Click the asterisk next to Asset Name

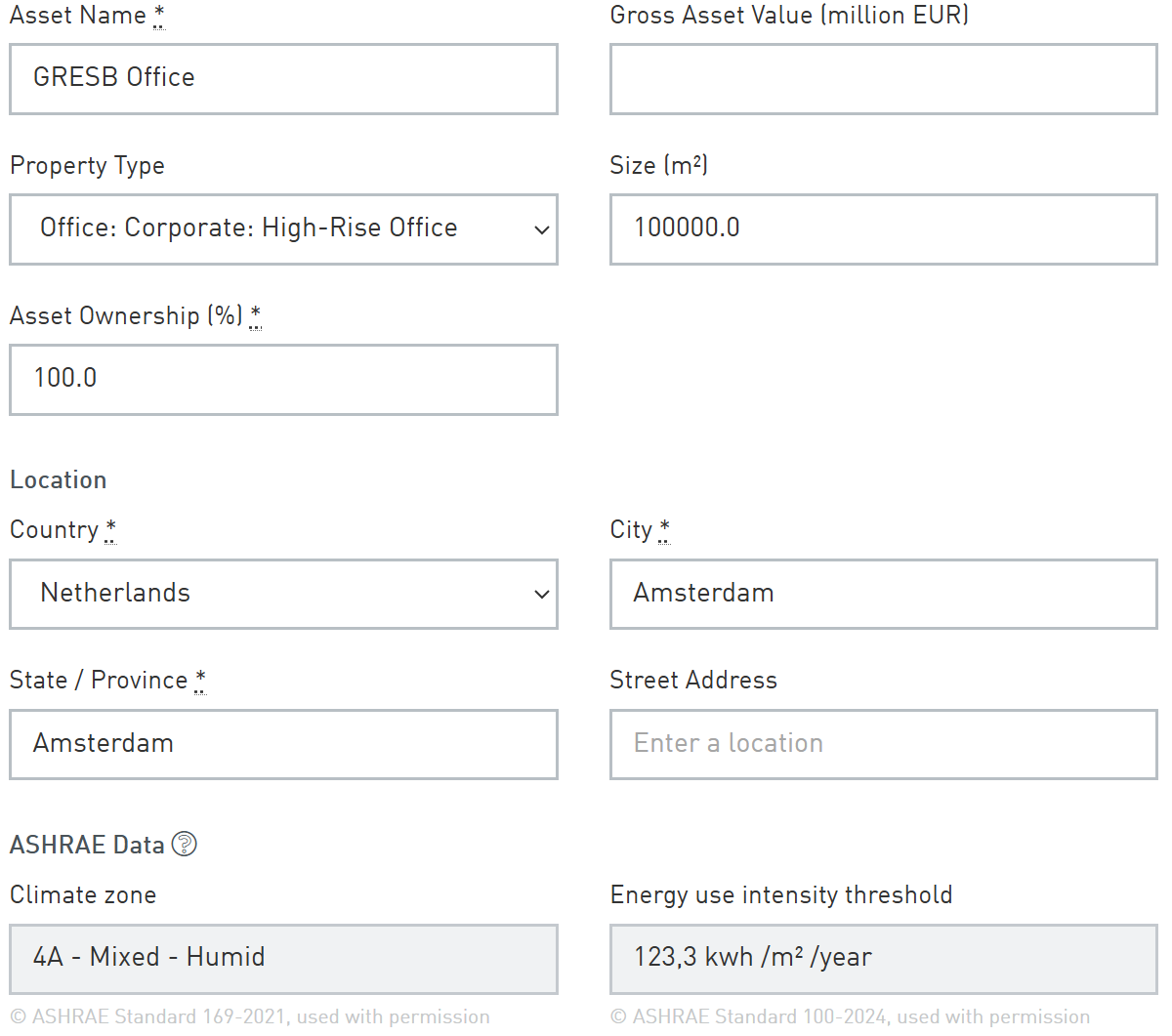(x=159, y=16)
